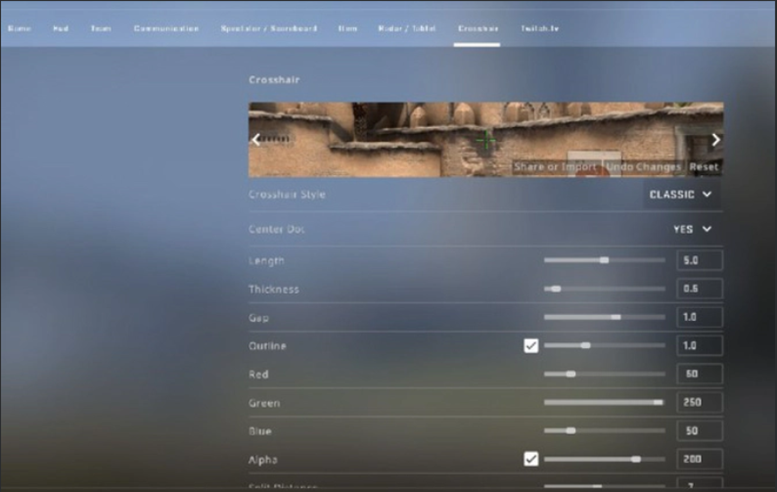Click the Blue slider handle
Image resolution: width=777 pixels, height=492 pixels.
(571, 431)
